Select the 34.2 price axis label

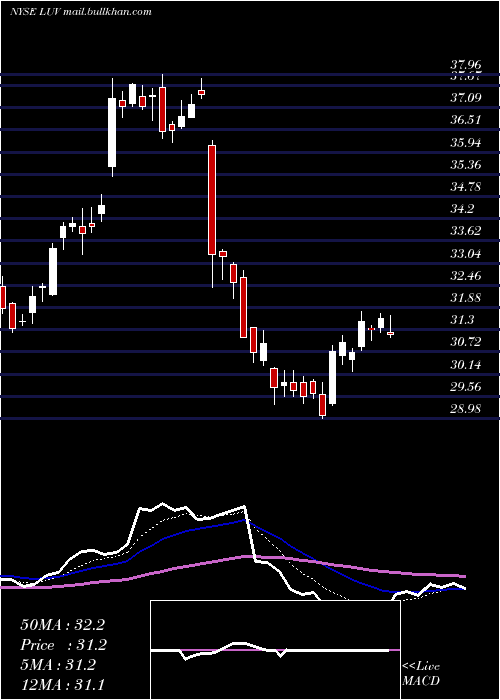click(462, 208)
